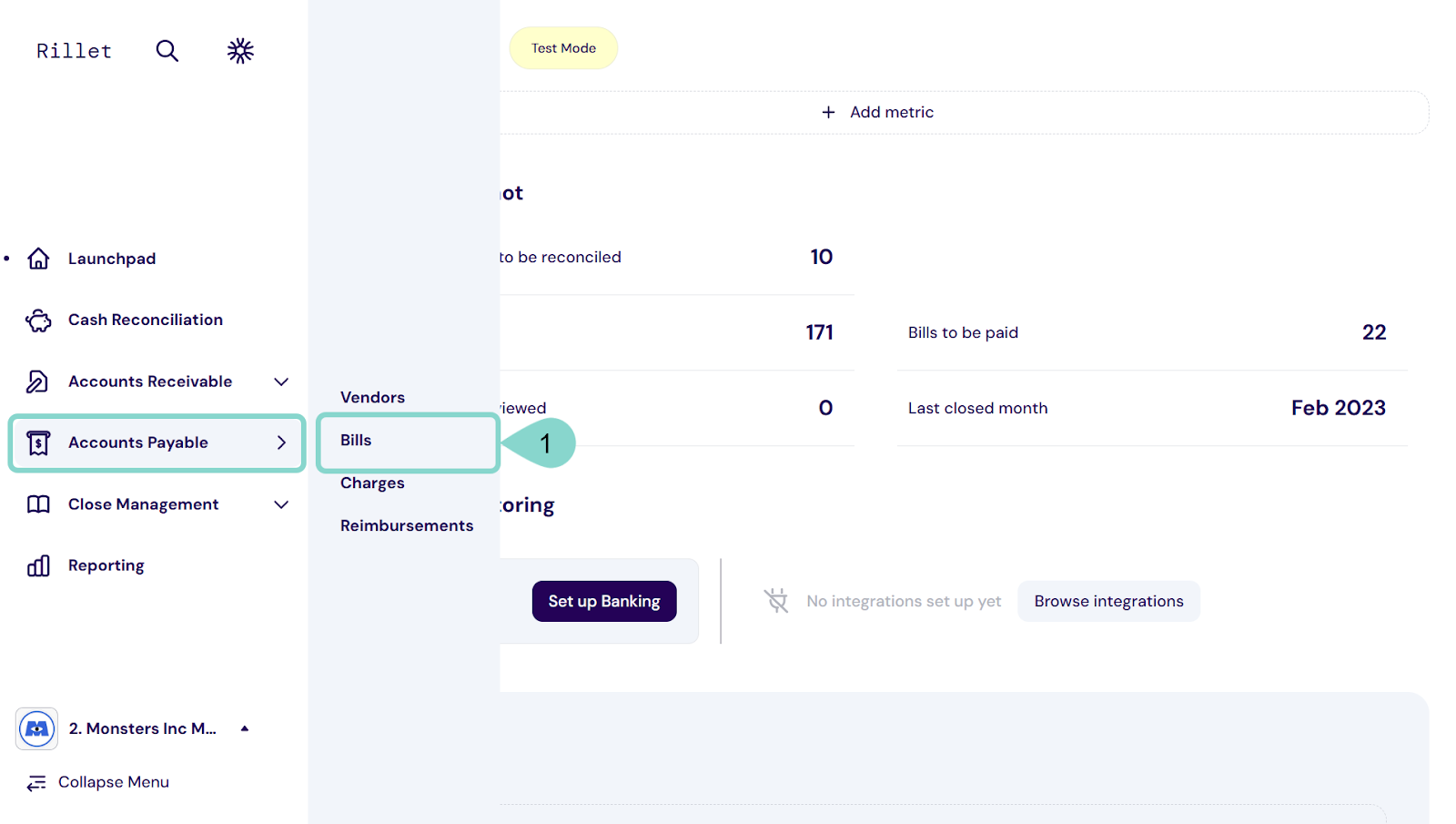Open Reporting bar chart icon
Image resolution: width=1456 pixels, height=824 pixels.
pyautogui.click(x=38, y=565)
